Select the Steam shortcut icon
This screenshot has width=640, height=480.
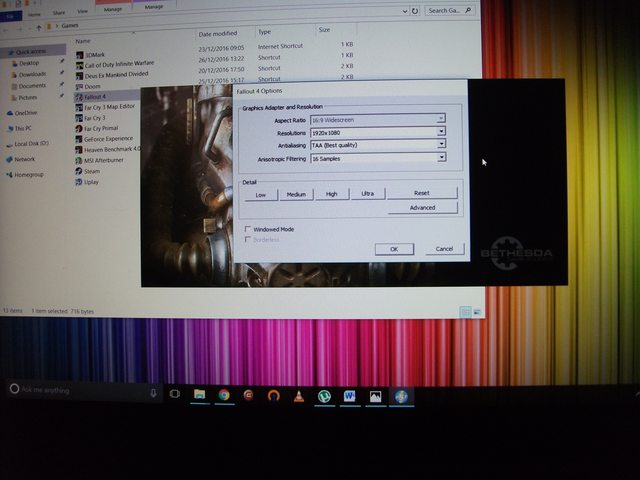tap(79, 171)
